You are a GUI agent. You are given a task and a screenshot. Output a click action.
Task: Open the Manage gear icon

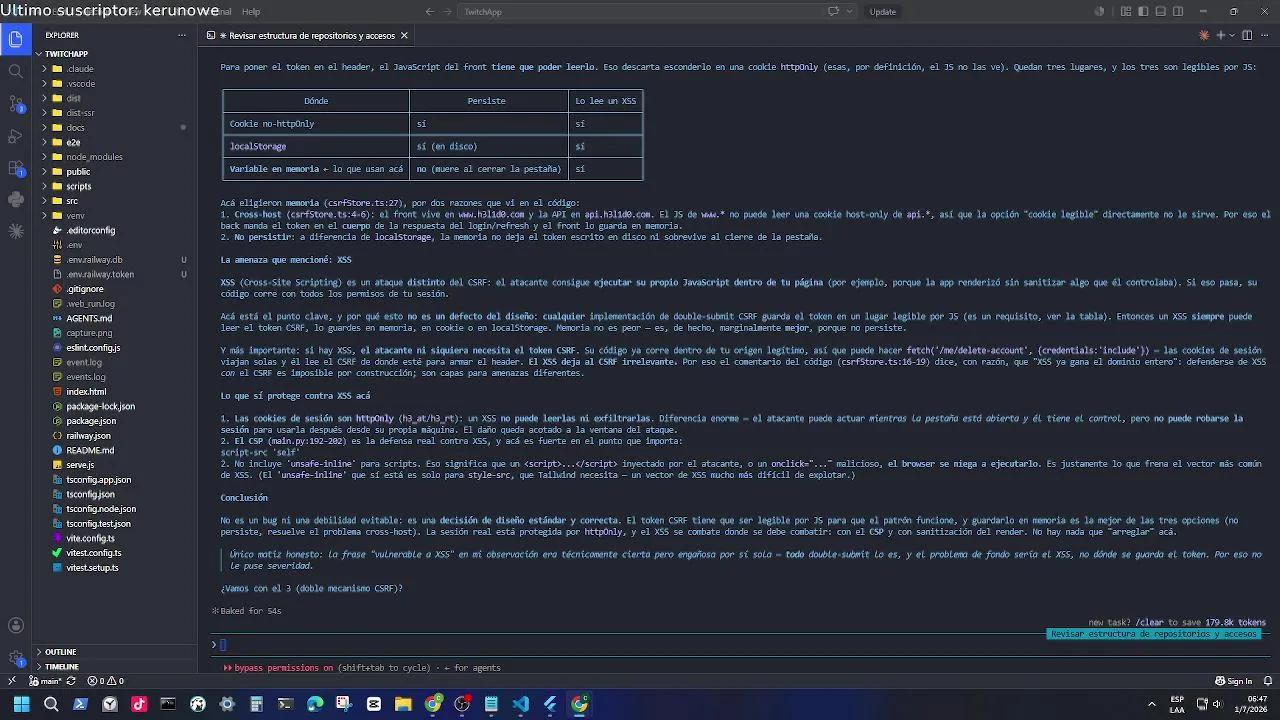tap(15, 658)
